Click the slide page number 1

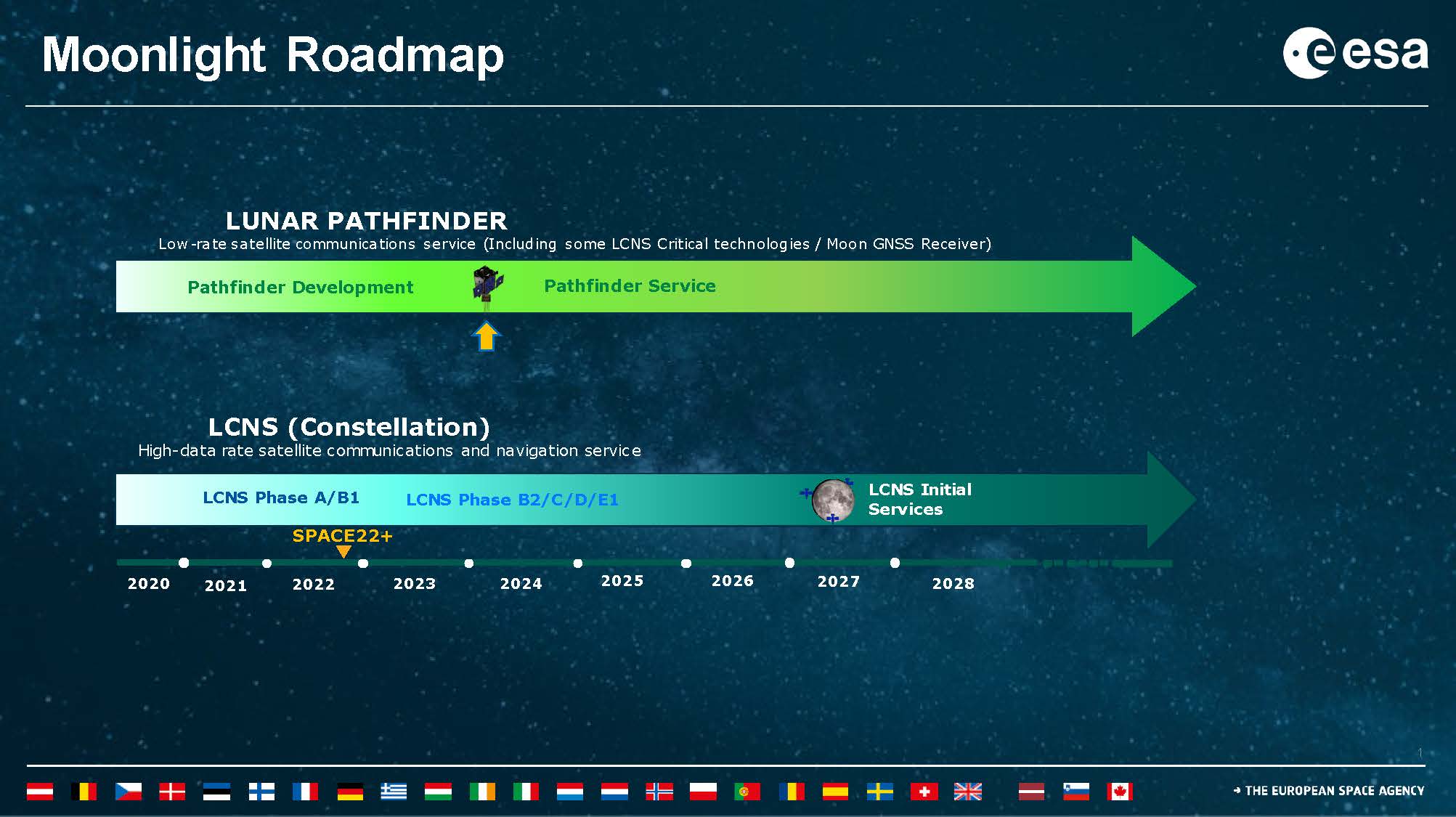tap(1420, 753)
